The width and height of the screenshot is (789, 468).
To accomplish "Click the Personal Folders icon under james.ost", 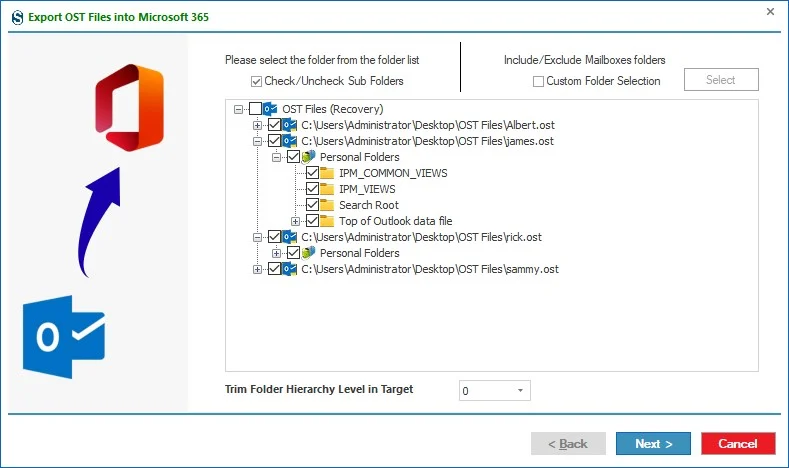I will pos(308,157).
